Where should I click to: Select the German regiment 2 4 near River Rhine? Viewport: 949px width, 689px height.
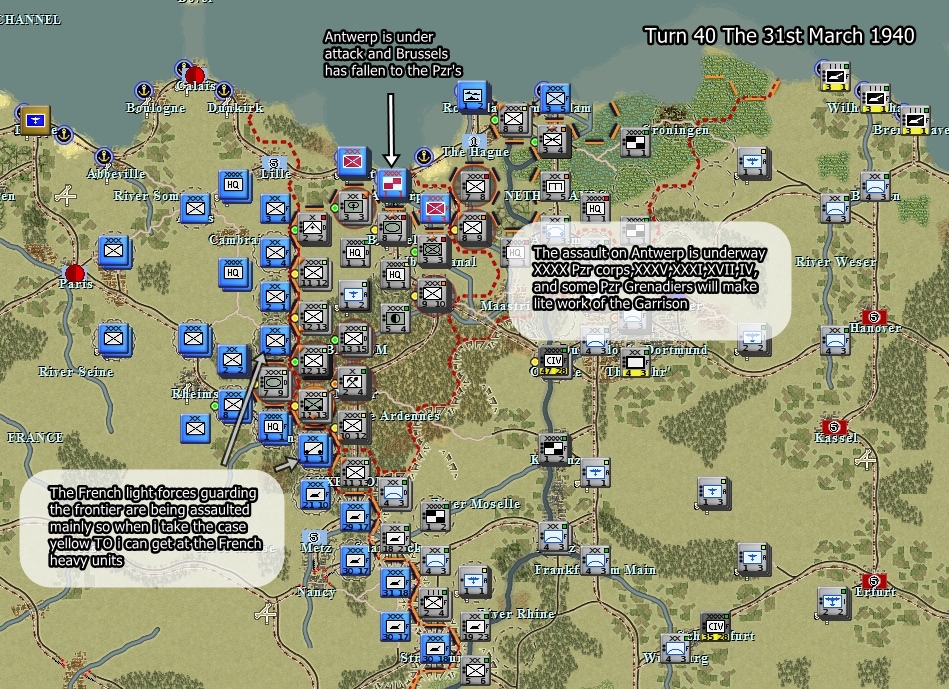434,604
